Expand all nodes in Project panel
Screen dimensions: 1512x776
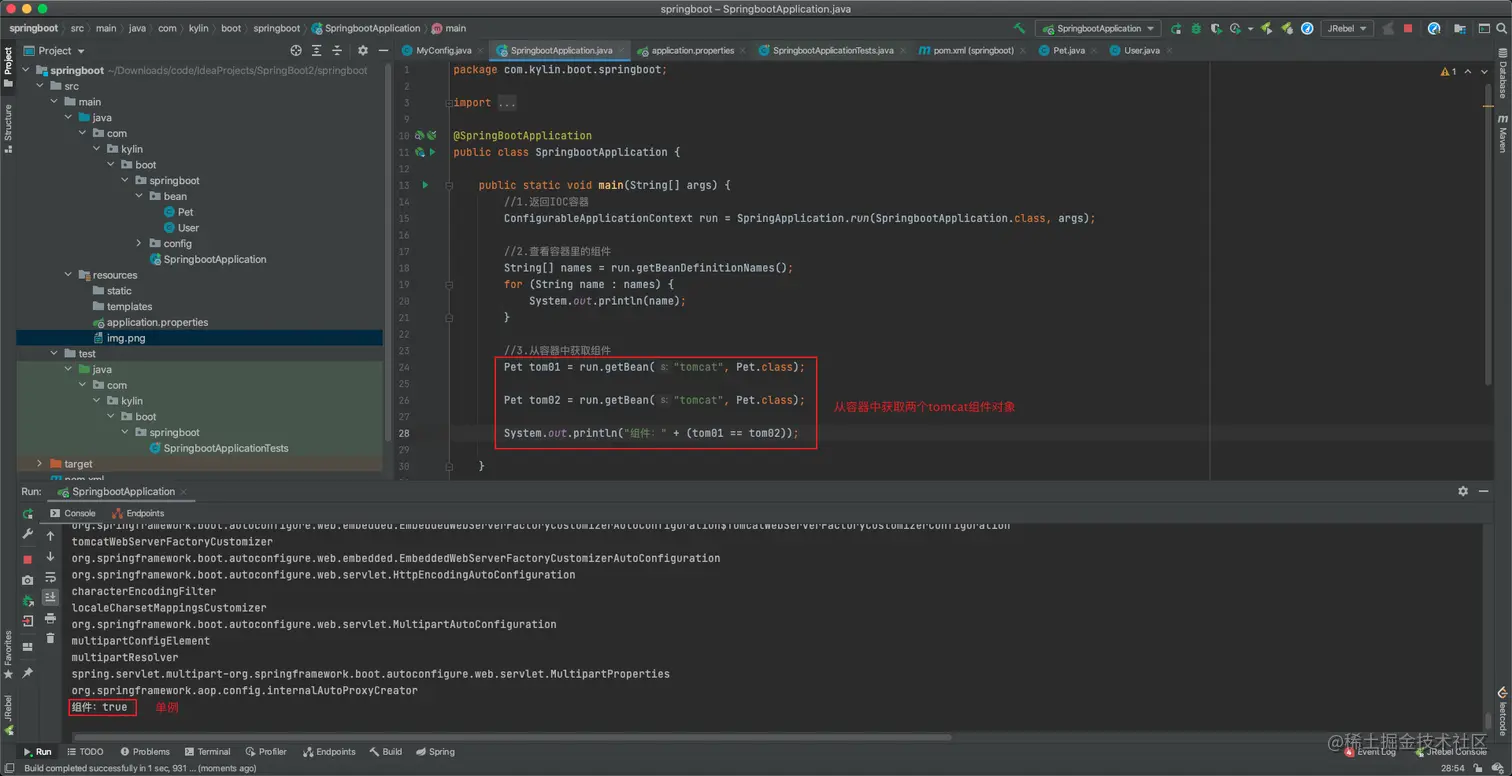317,50
